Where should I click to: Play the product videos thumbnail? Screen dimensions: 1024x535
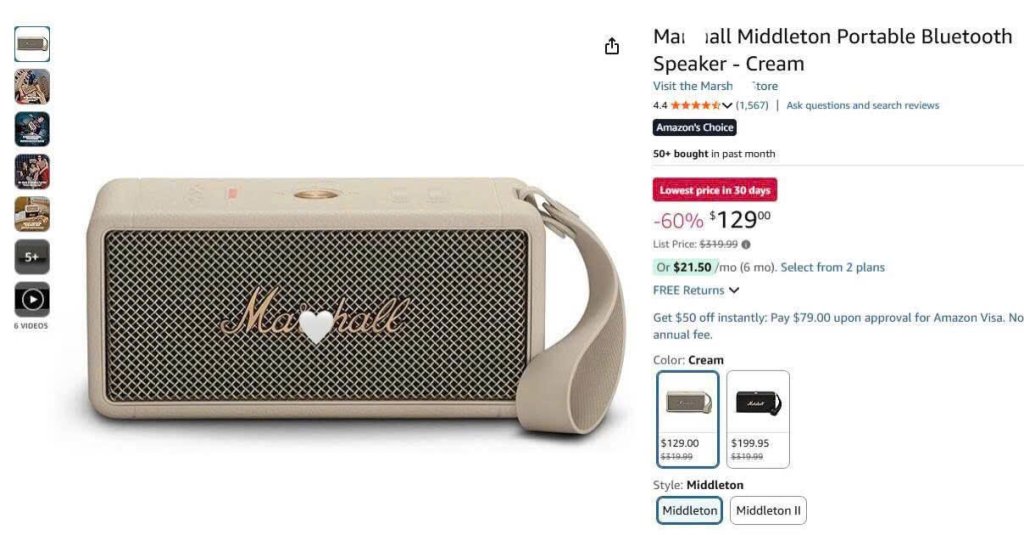pyautogui.click(x=32, y=299)
